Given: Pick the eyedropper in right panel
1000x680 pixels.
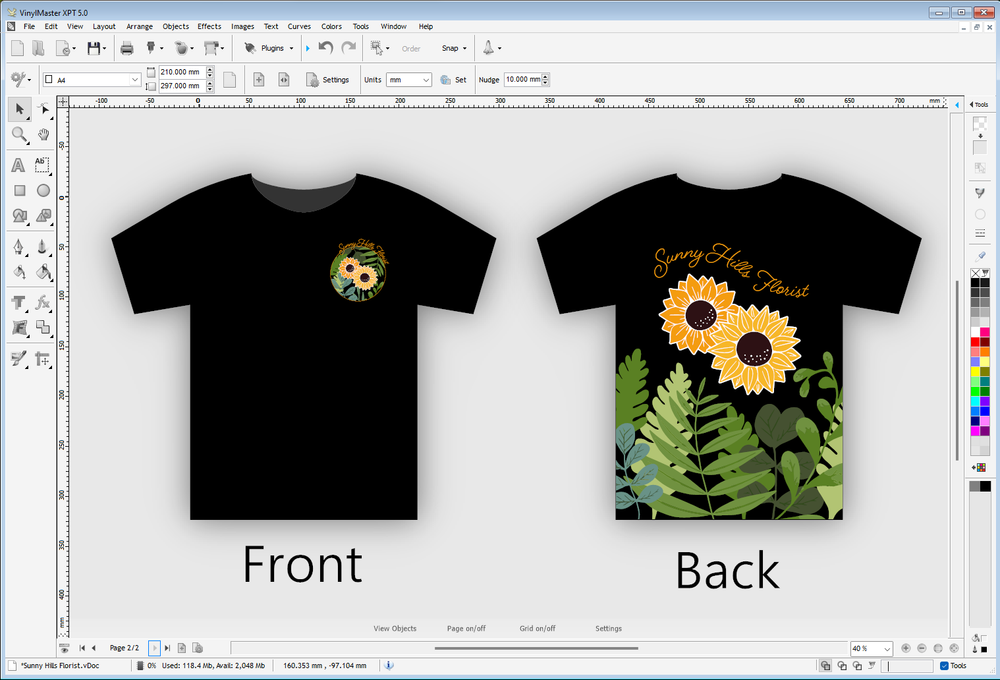Looking at the screenshot, I should (980, 256).
